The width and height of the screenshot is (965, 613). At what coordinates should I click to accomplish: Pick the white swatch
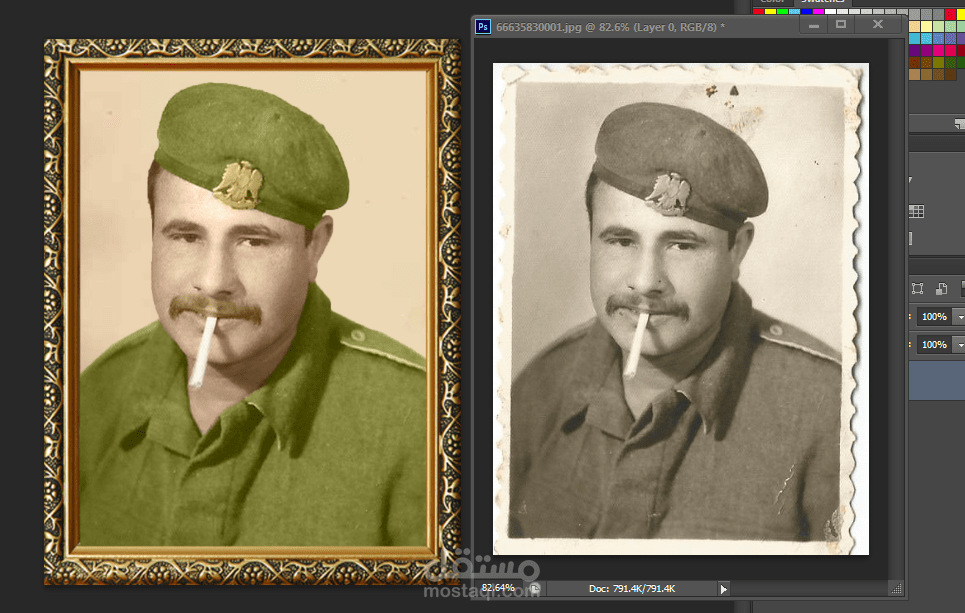click(x=830, y=12)
